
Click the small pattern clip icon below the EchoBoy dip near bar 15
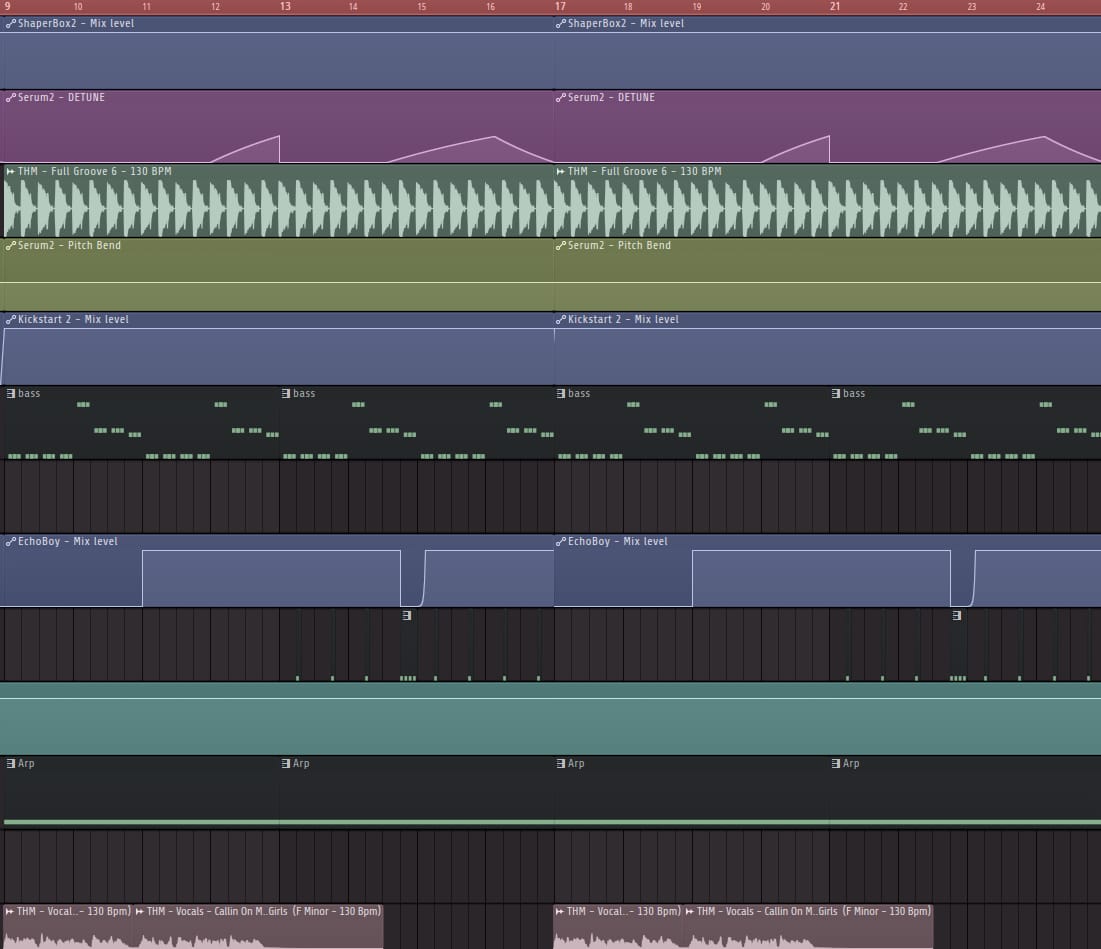click(407, 616)
